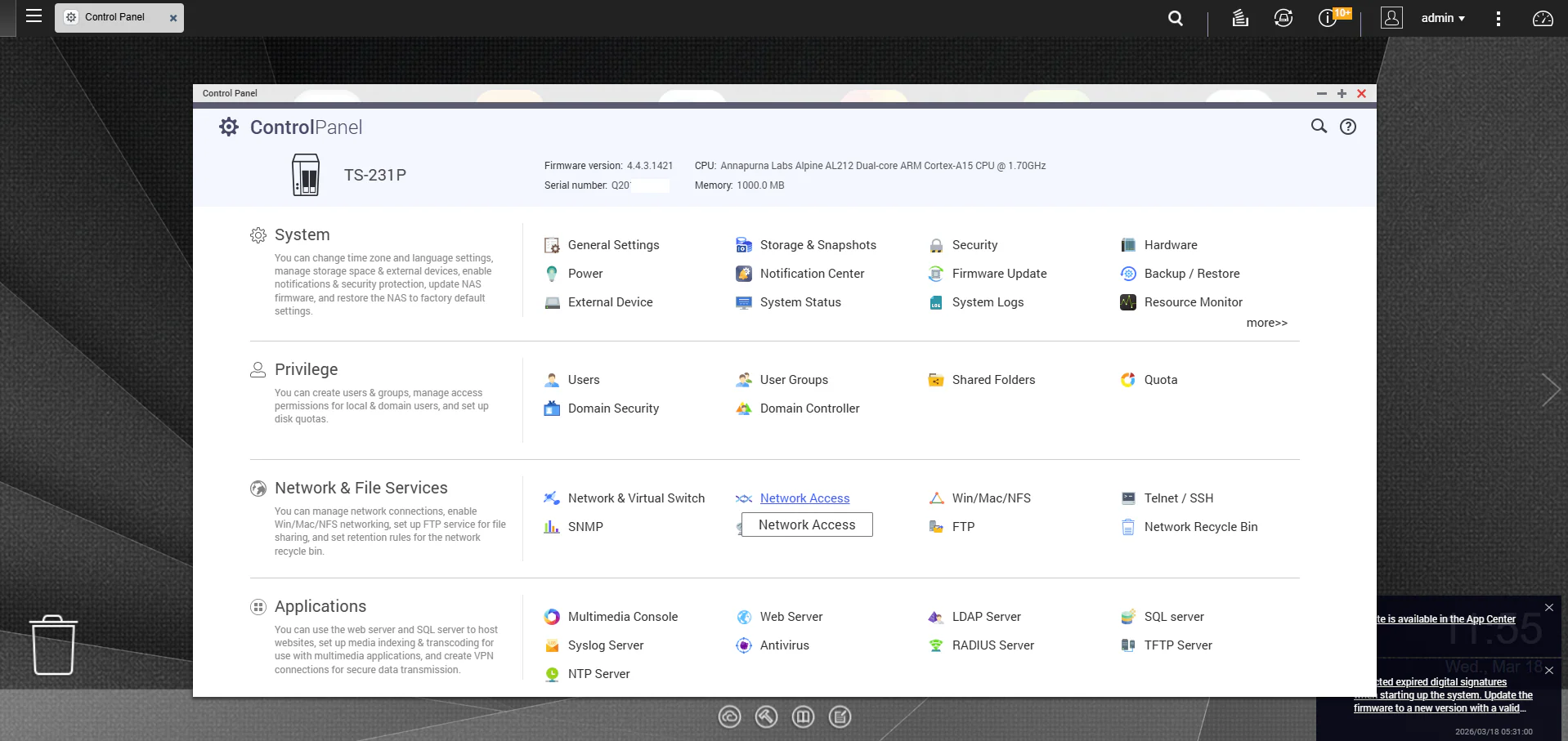Open Shared Folders icon
1568x741 pixels.
(x=936, y=380)
